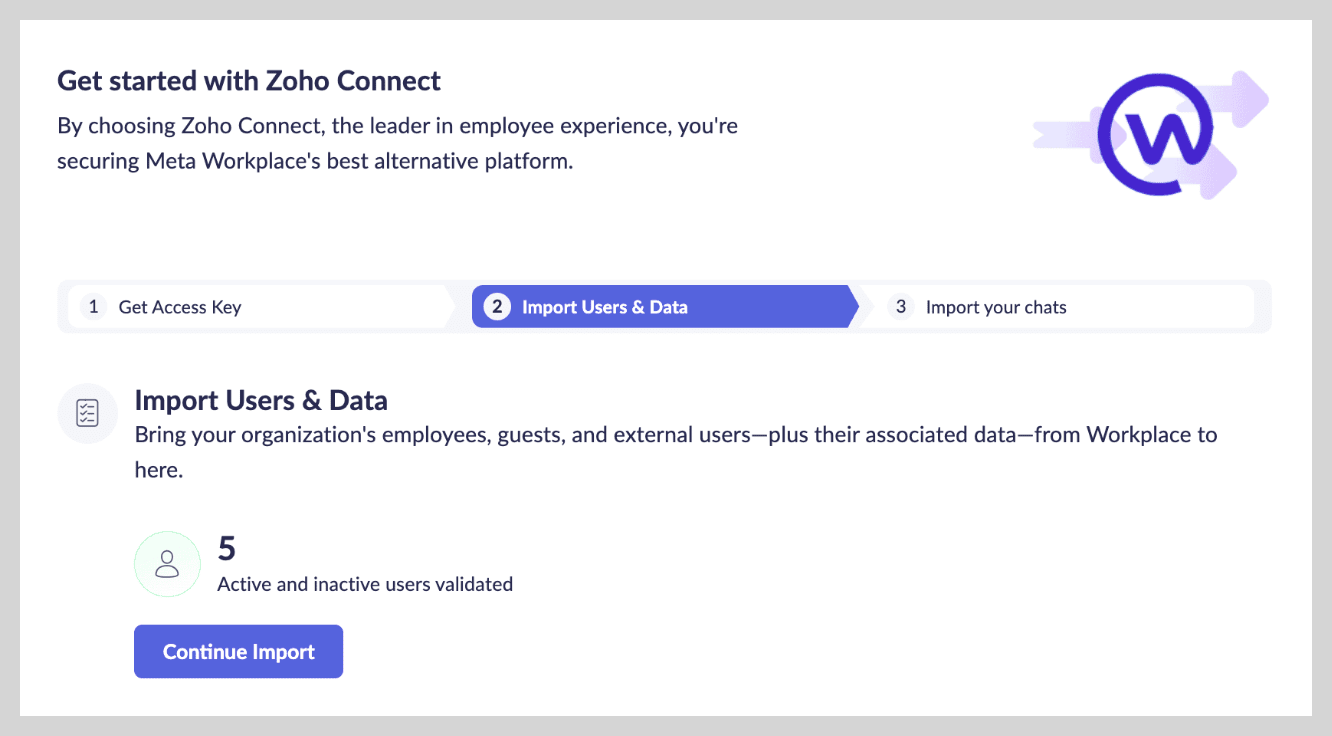The height and width of the screenshot is (736, 1332).
Task: Click the arrow tip of the active step
Action: click(851, 307)
